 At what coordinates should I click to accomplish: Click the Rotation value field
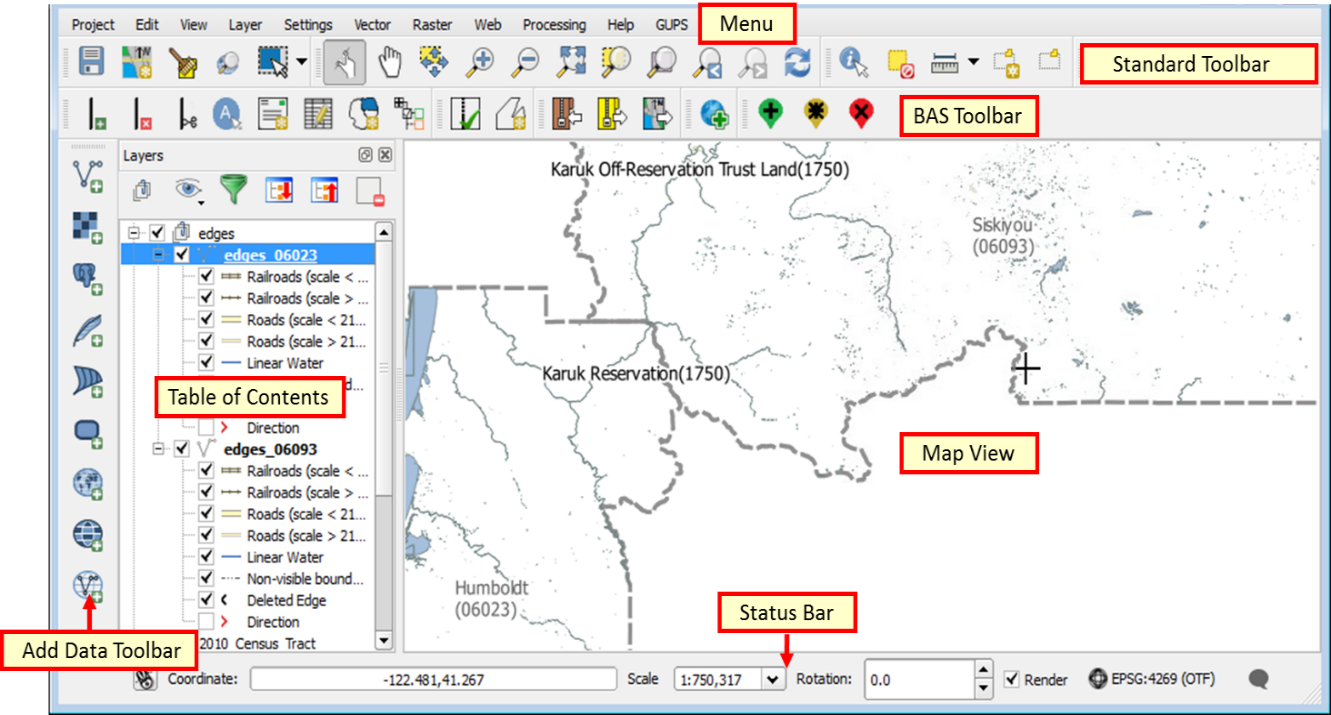(x=918, y=679)
